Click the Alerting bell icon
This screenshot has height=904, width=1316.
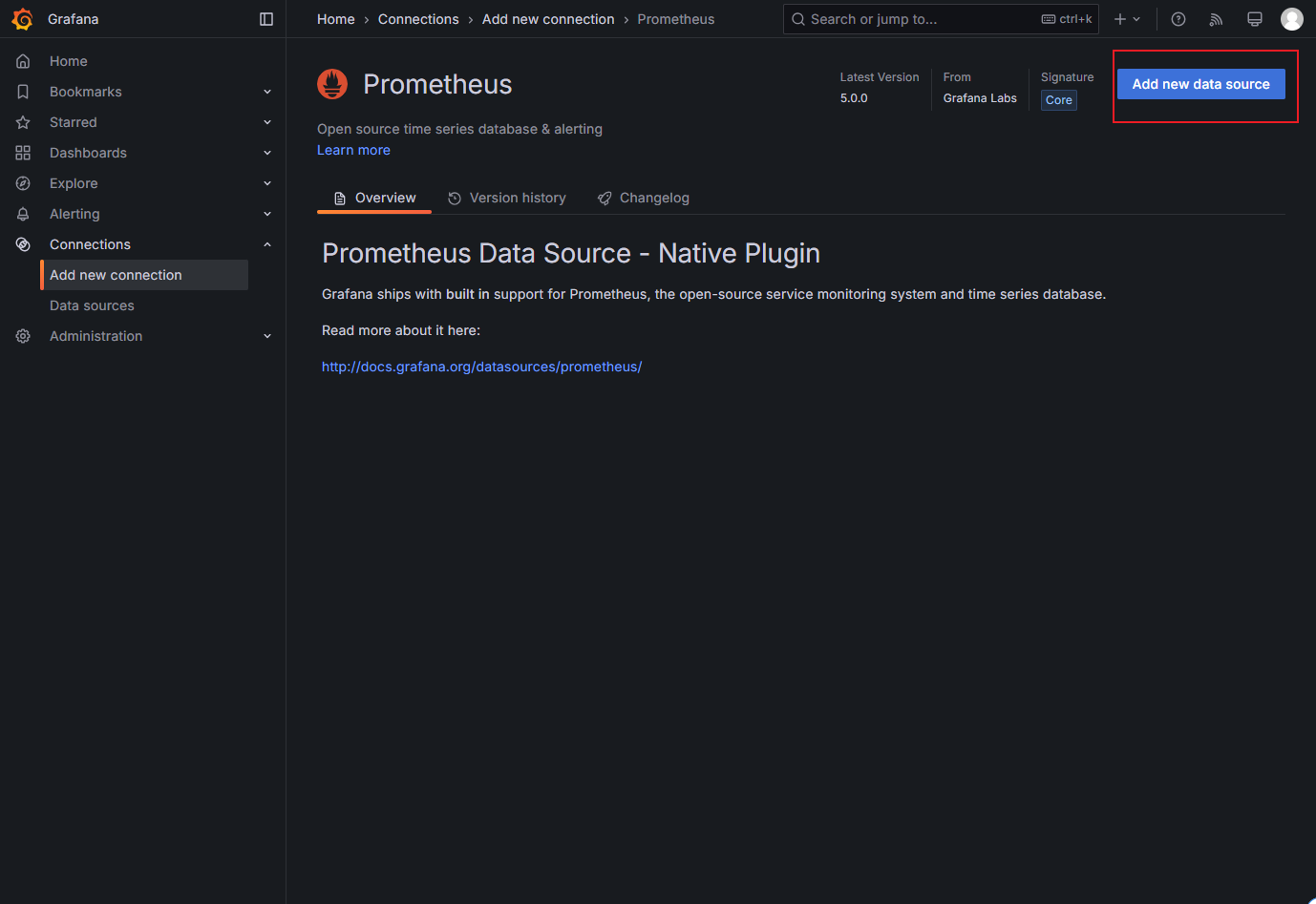[x=23, y=214]
